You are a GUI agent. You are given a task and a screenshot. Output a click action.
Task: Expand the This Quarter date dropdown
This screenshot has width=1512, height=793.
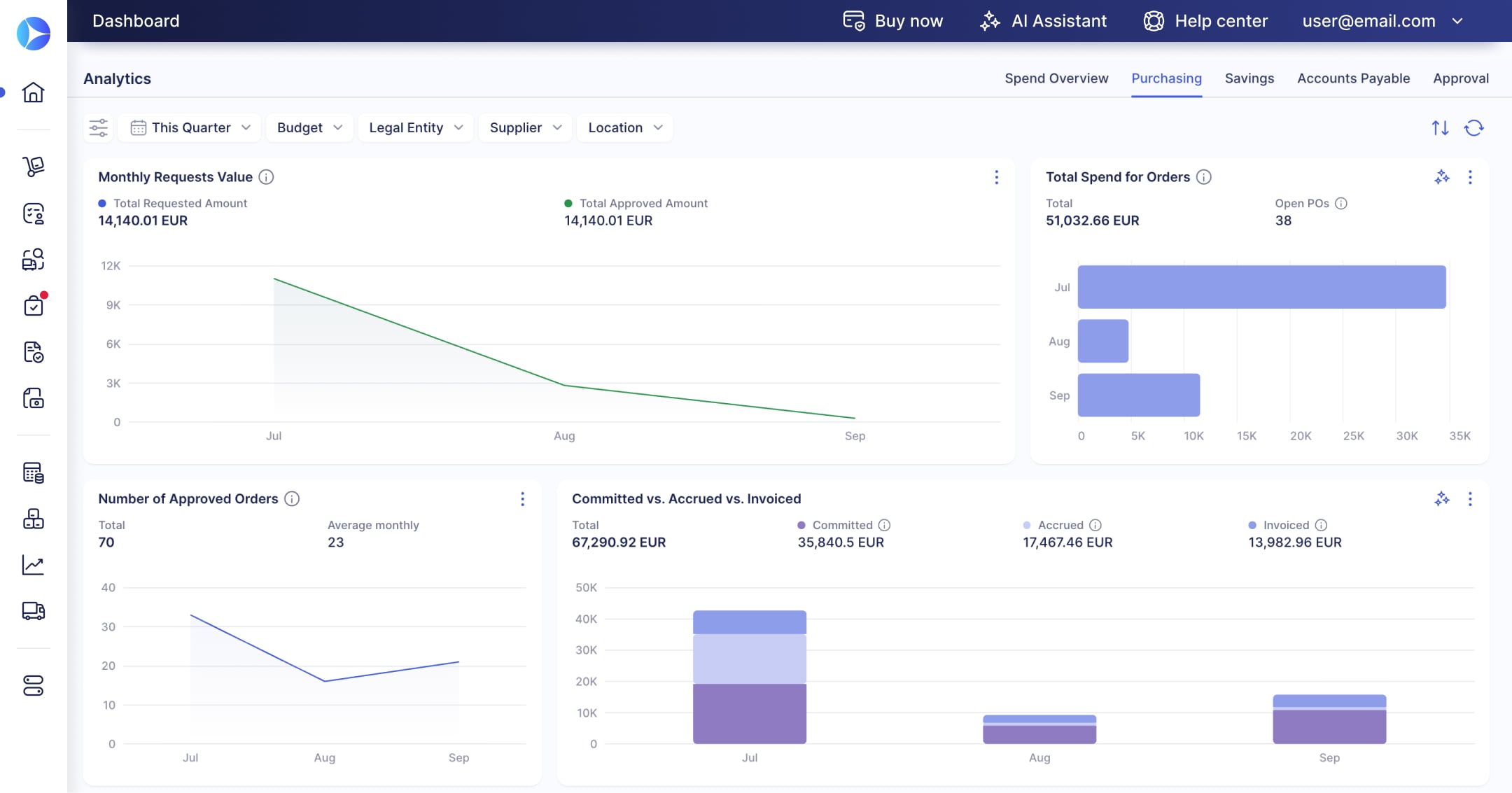pyautogui.click(x=190, y=127)
